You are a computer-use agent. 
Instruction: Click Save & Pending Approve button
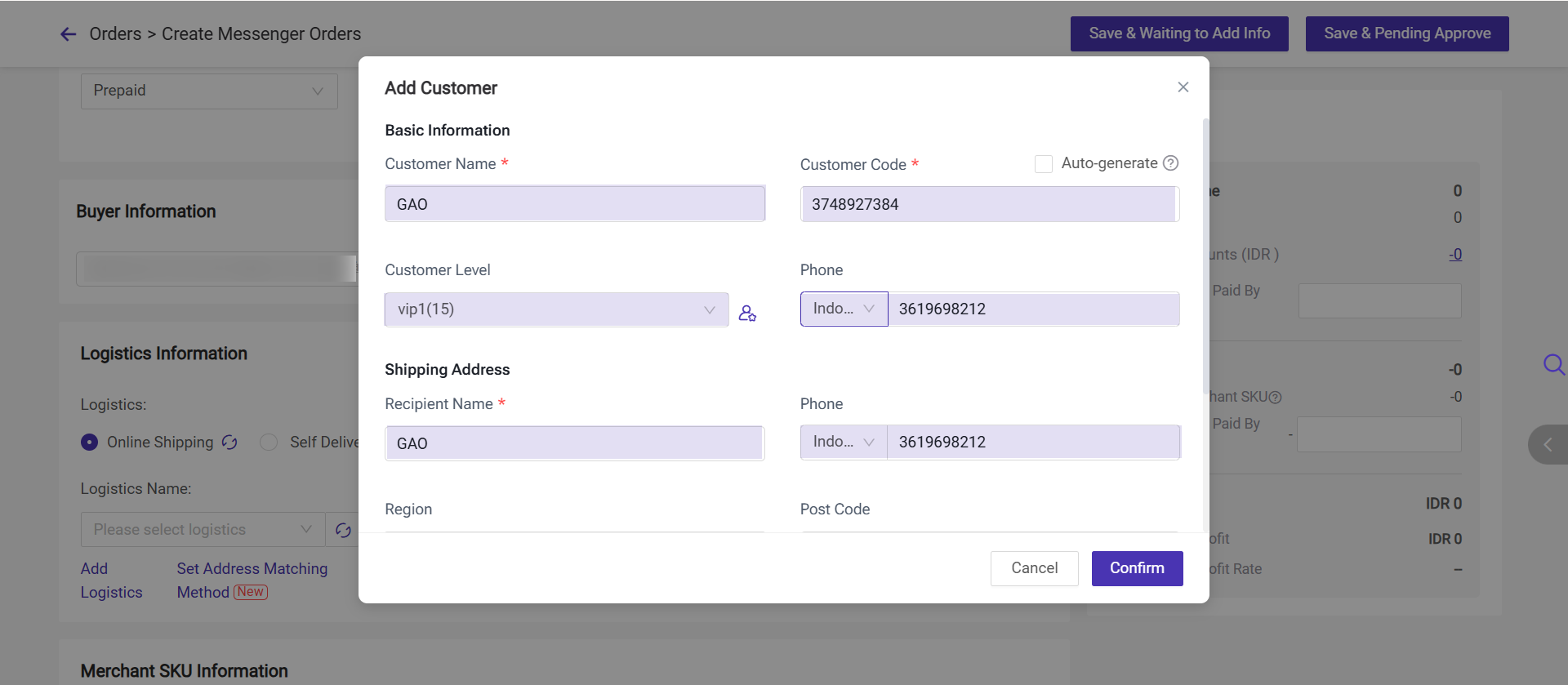[1406, 34]
